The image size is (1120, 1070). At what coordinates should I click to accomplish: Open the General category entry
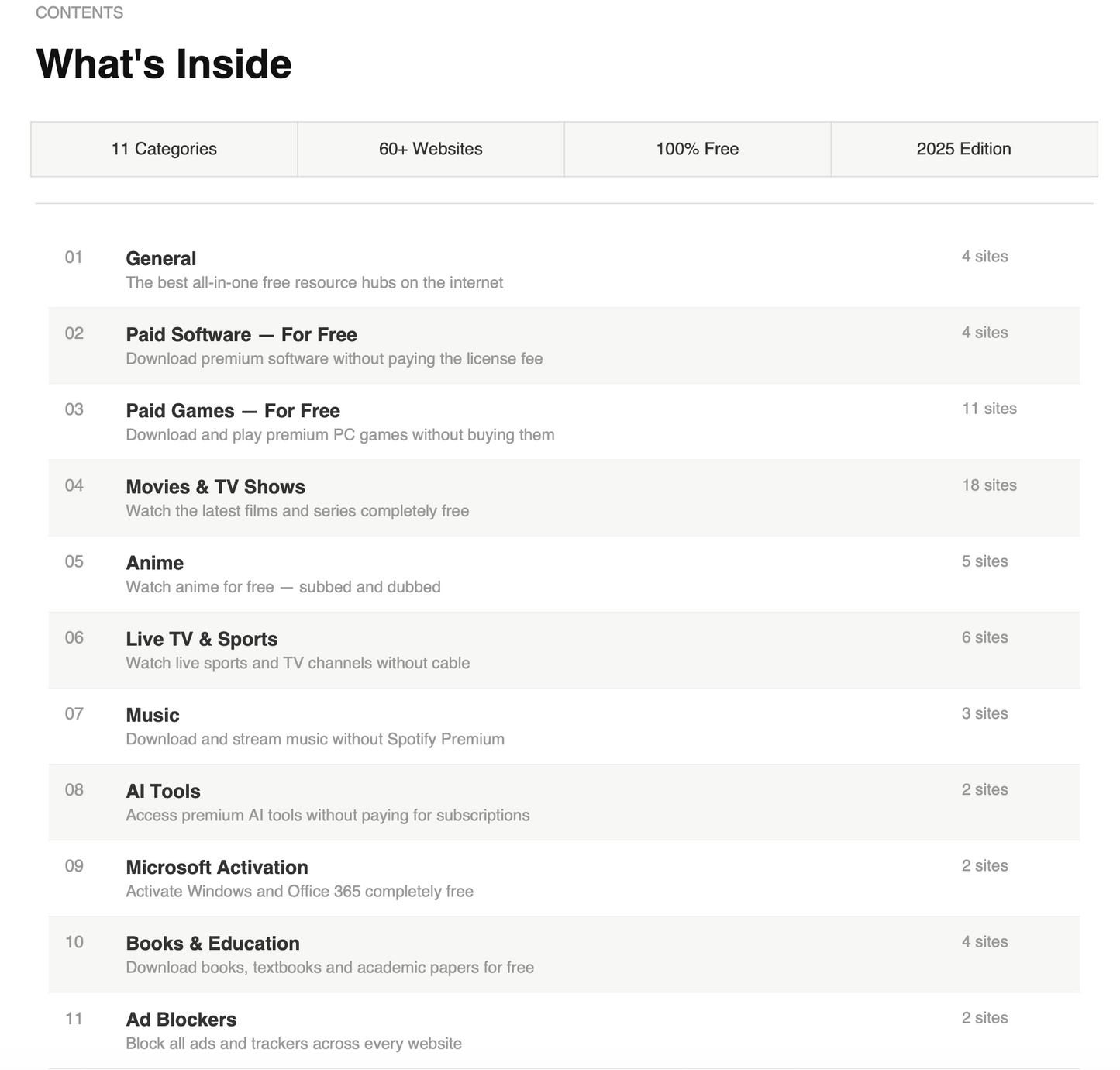(563, 269)
